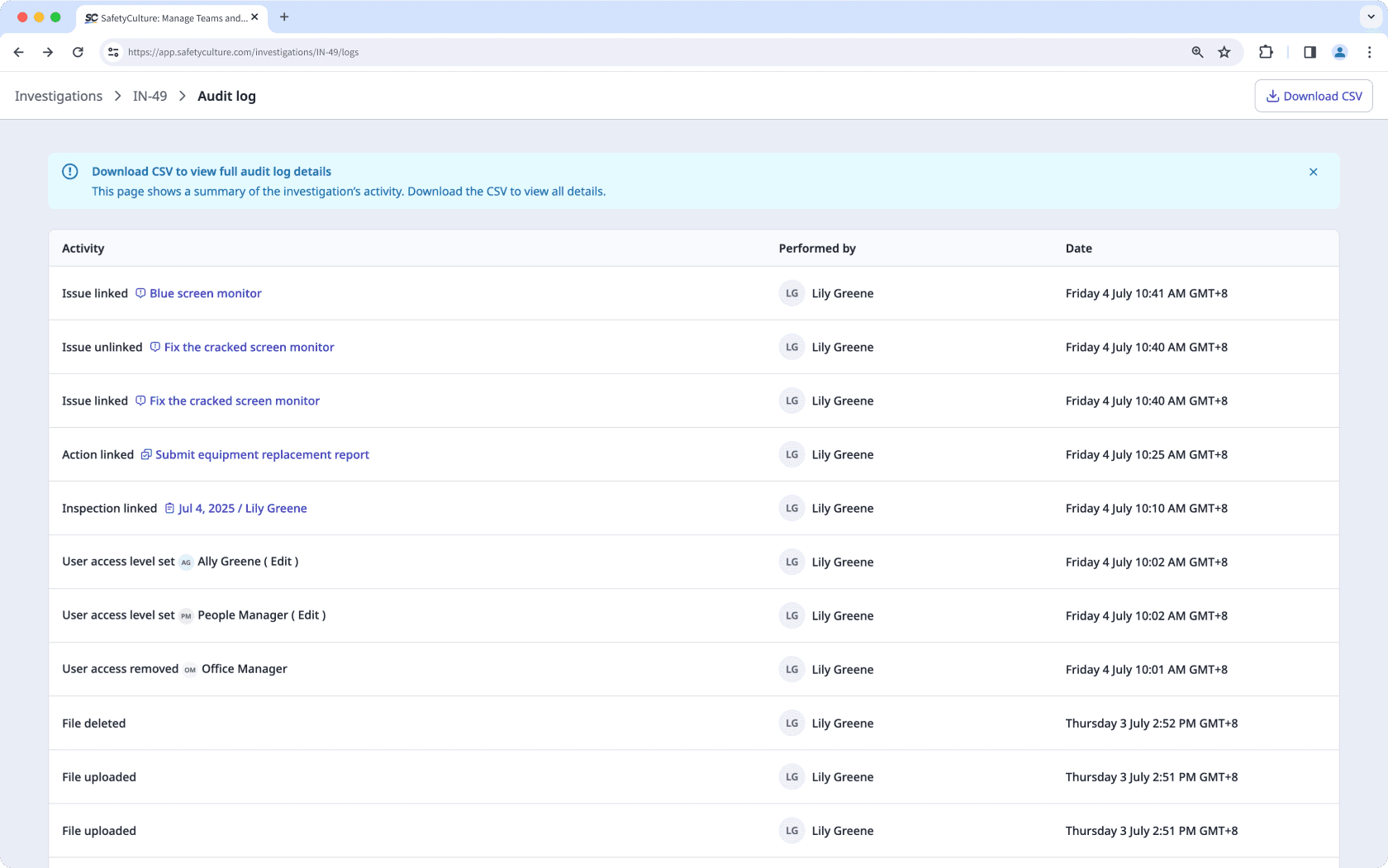The width and height of the screenshot is (1388, 868).
Task: Click Lily Greene's LG avatar on Issue linked row
Action: click(x=791, y=293)
